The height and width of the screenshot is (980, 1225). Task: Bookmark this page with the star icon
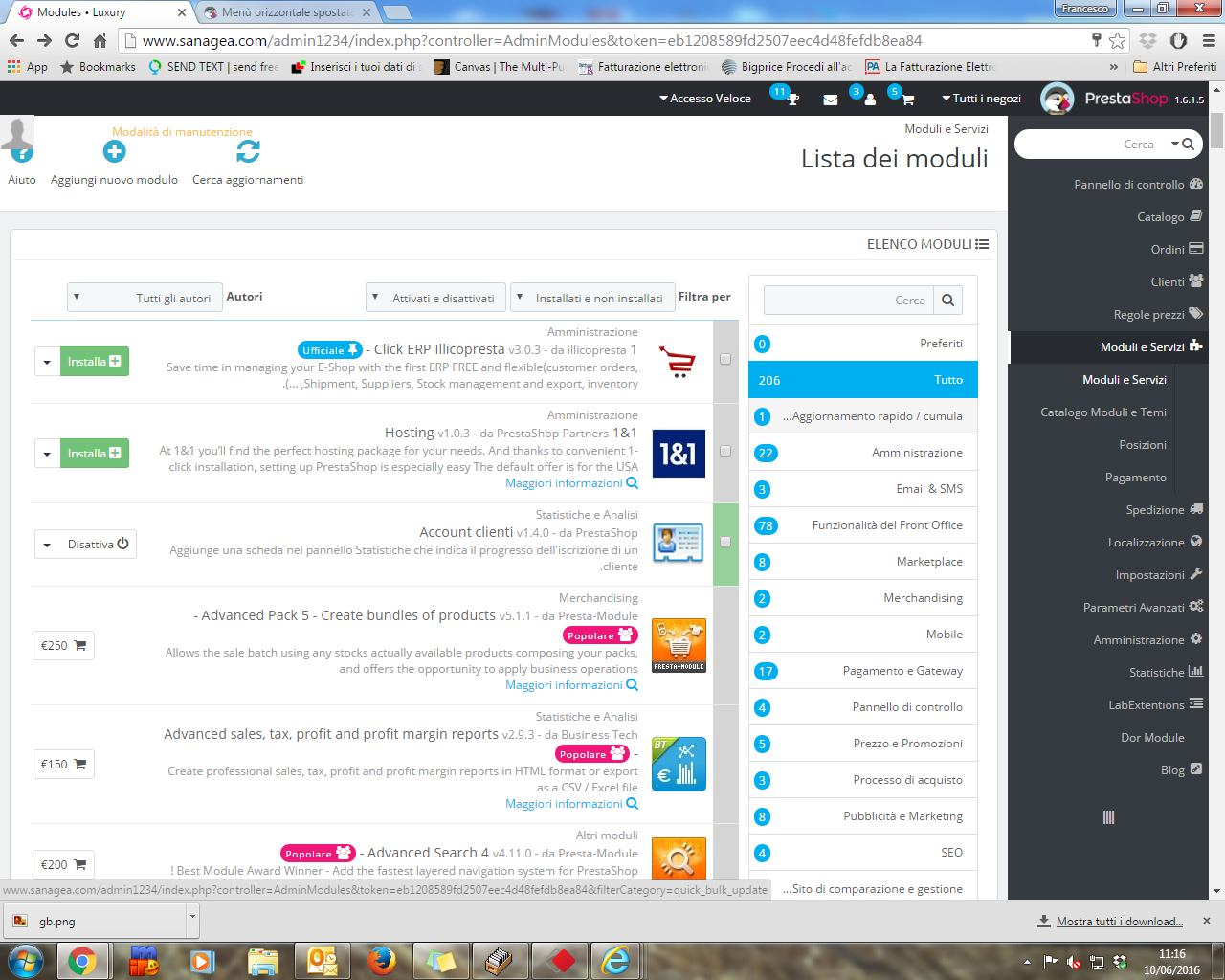(x=1118, y=40)
